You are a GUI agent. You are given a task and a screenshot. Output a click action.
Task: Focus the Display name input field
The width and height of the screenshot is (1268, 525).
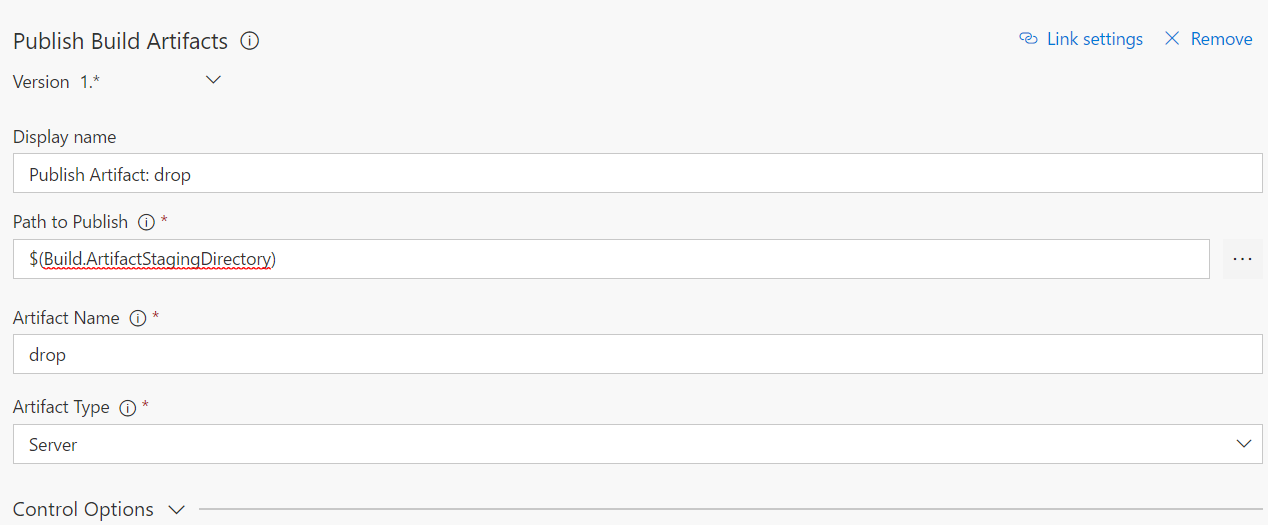click(637, 174)
